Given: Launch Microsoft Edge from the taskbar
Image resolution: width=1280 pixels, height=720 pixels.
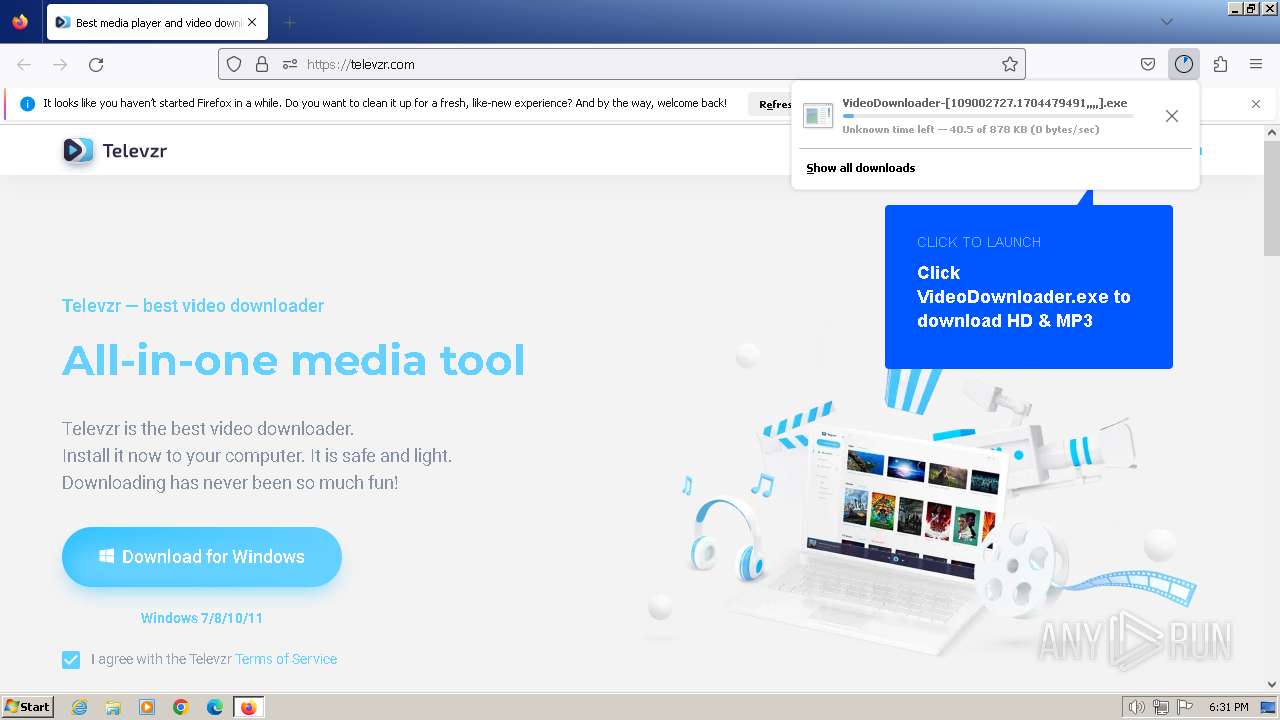Looking at the screenshot, I should pyautogui.click(x=215, y=707).
